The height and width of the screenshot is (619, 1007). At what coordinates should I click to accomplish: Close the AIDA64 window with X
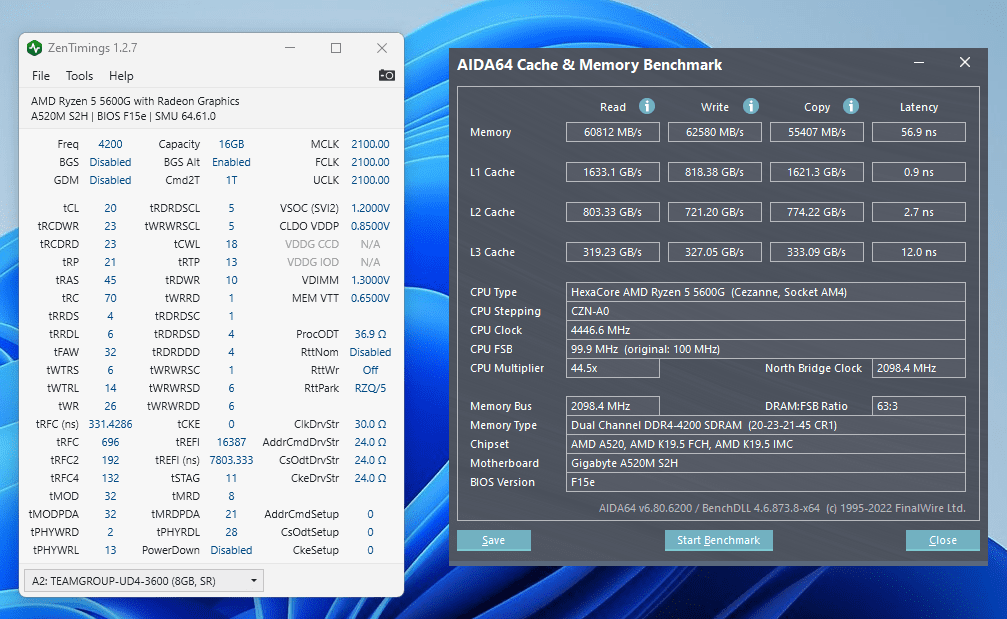point(965,62)
